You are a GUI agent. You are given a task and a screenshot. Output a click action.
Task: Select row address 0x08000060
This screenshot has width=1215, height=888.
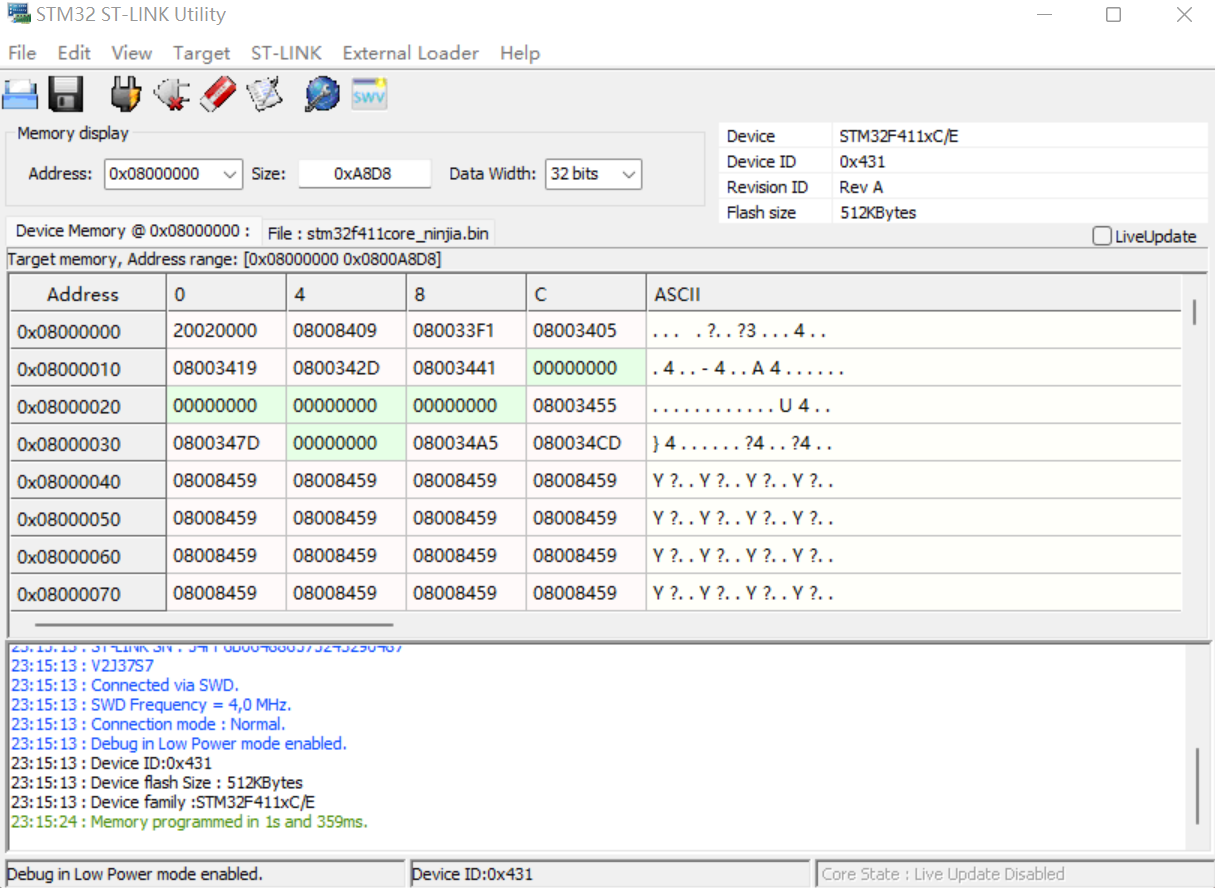tap(88, 556)
